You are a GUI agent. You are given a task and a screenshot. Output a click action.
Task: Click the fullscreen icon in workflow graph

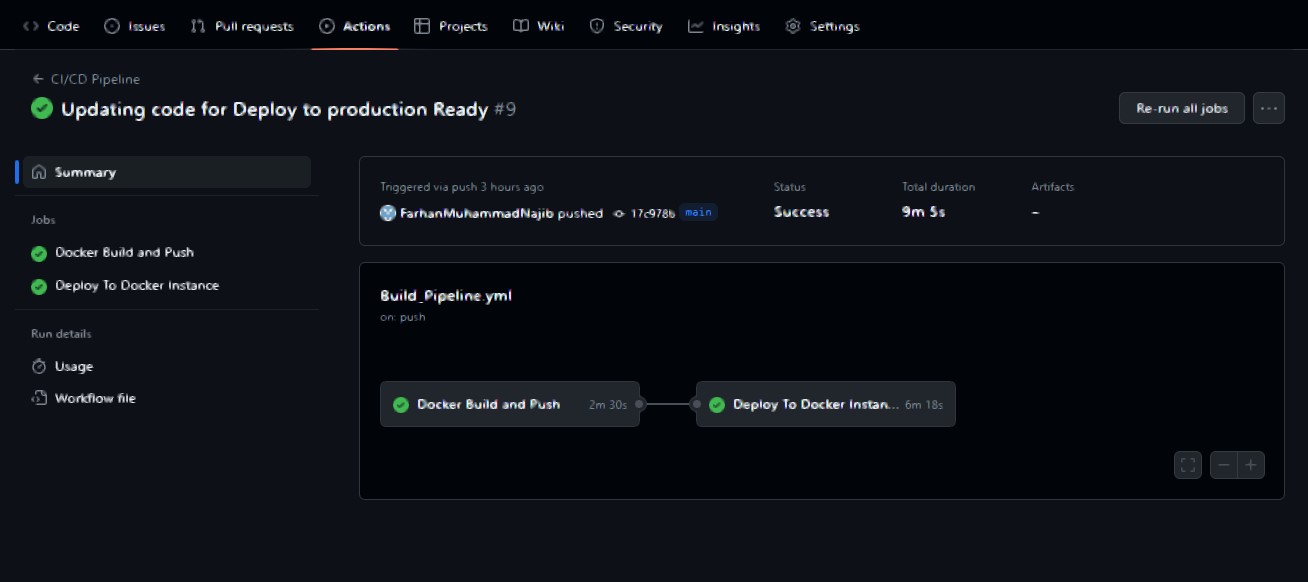click(x=1188, y=465)
